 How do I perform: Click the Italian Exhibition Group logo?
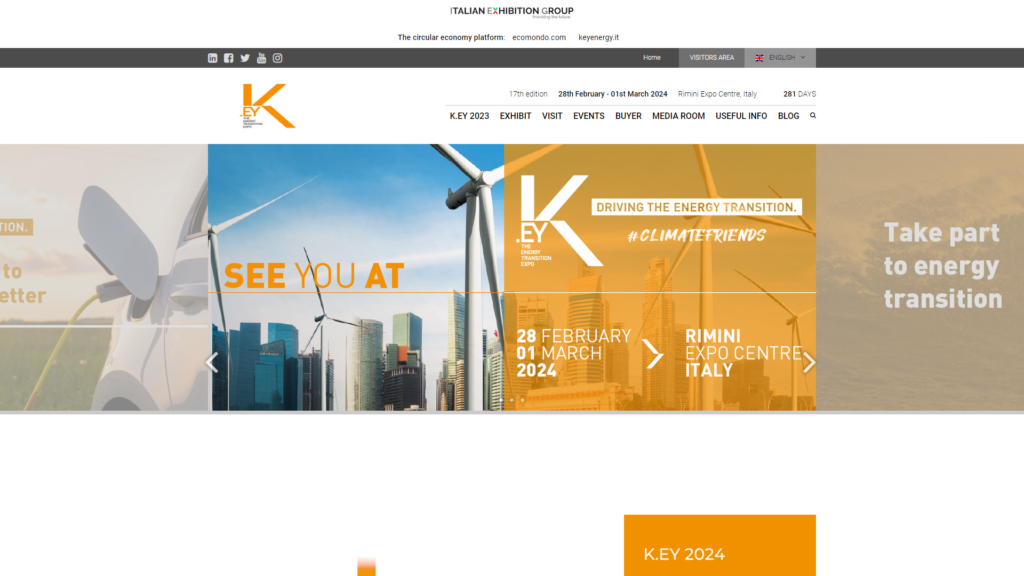tap(512, 12)
